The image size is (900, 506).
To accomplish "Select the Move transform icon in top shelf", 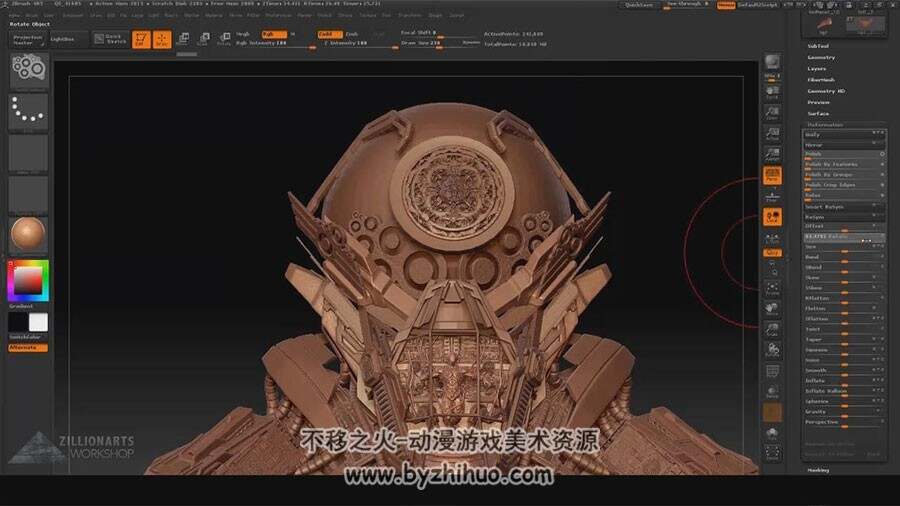I will 183,39.
